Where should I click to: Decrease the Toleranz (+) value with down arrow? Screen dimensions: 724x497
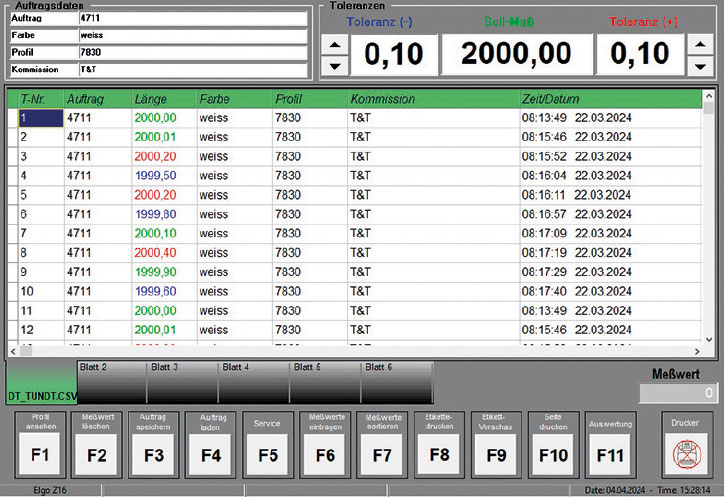(698, 66)
